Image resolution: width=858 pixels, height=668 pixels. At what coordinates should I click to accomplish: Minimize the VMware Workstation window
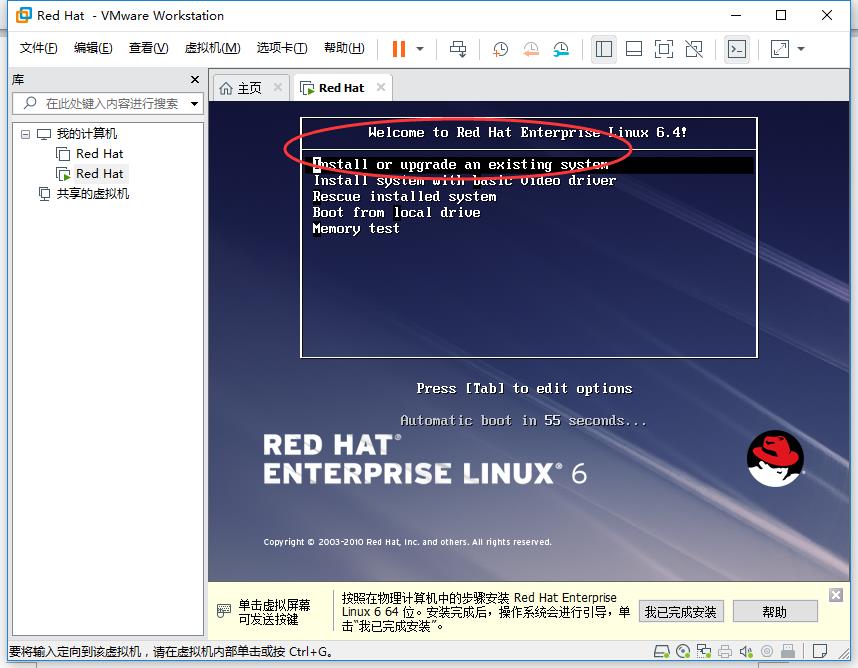[736, 15]
